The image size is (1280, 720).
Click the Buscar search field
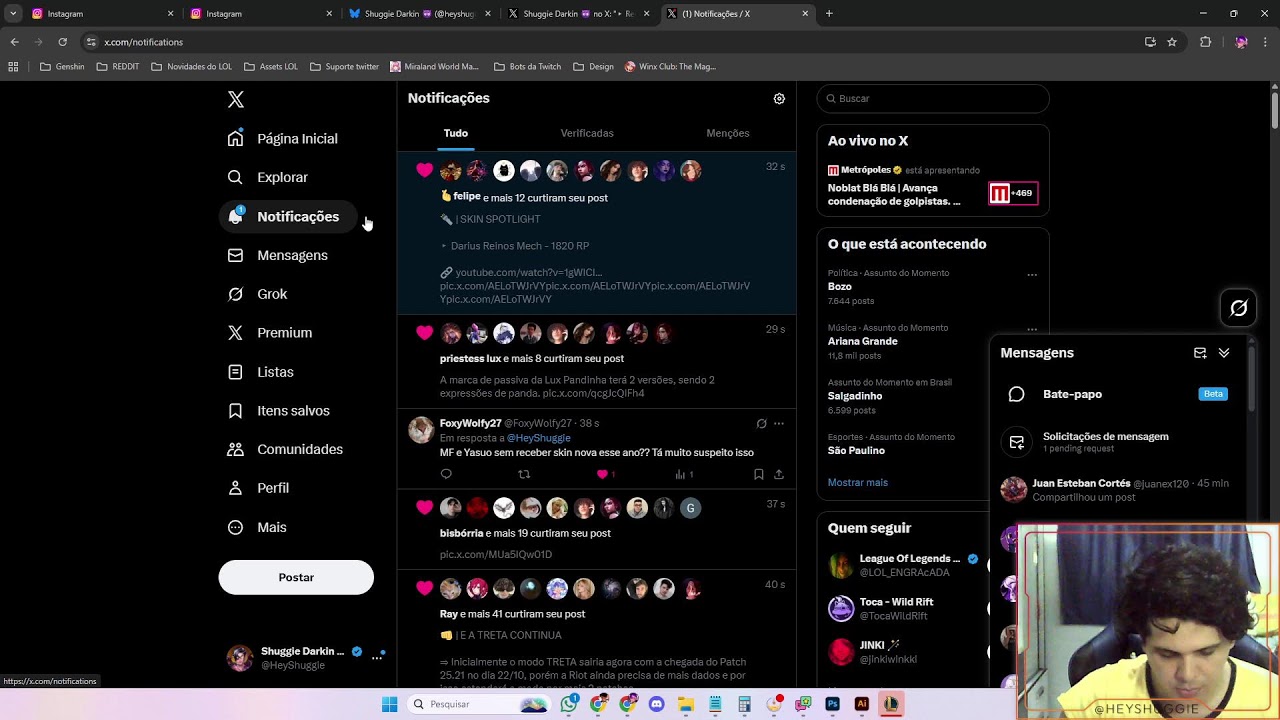[933, 98]
